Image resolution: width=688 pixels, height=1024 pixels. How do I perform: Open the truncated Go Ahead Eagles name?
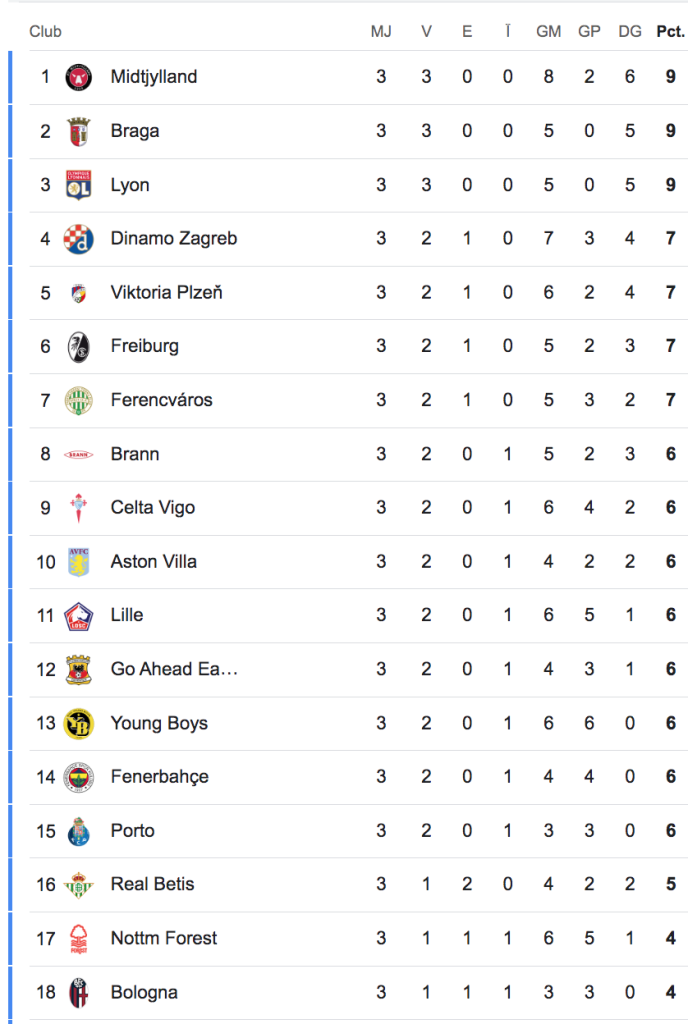pos(174,669)
